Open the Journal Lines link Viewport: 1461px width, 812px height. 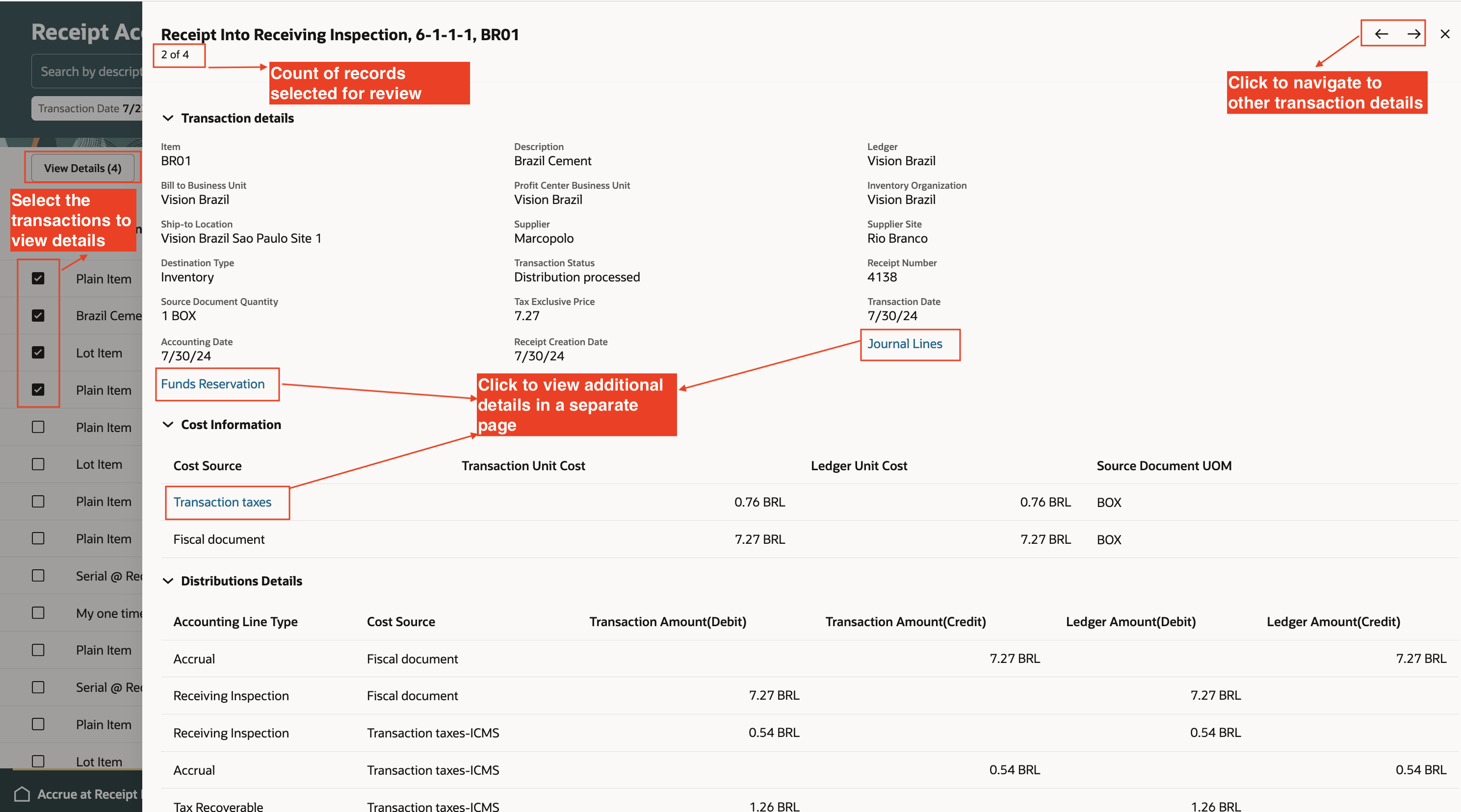click(905, 344)
